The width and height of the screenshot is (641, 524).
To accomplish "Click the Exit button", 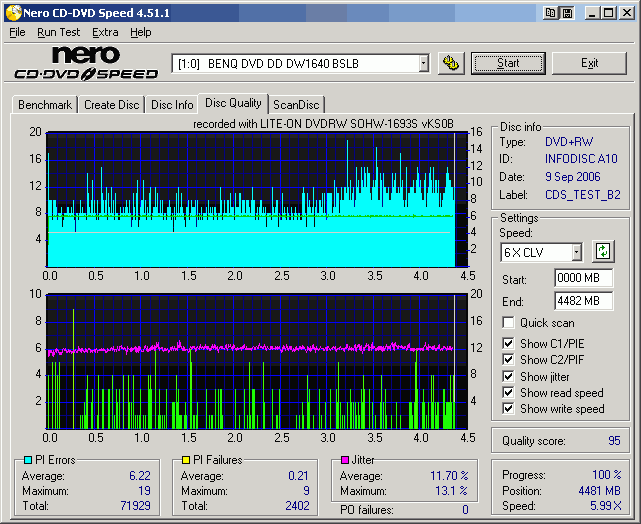I will (x=589, y=63).
